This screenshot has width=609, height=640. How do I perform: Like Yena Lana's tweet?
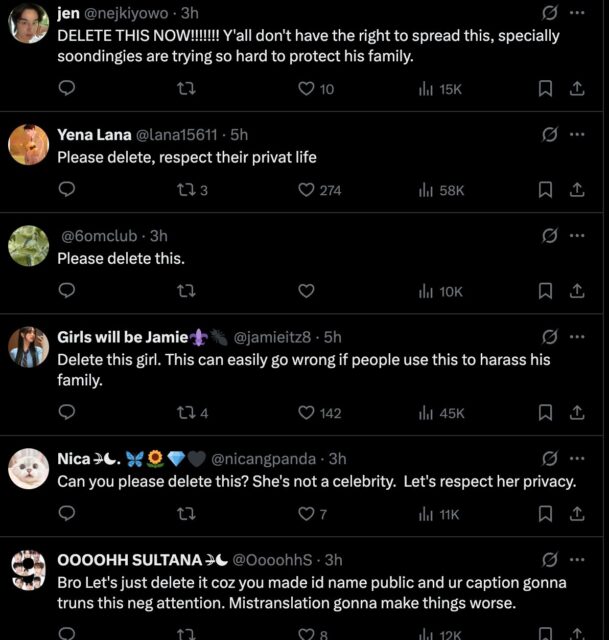point(307,190)
